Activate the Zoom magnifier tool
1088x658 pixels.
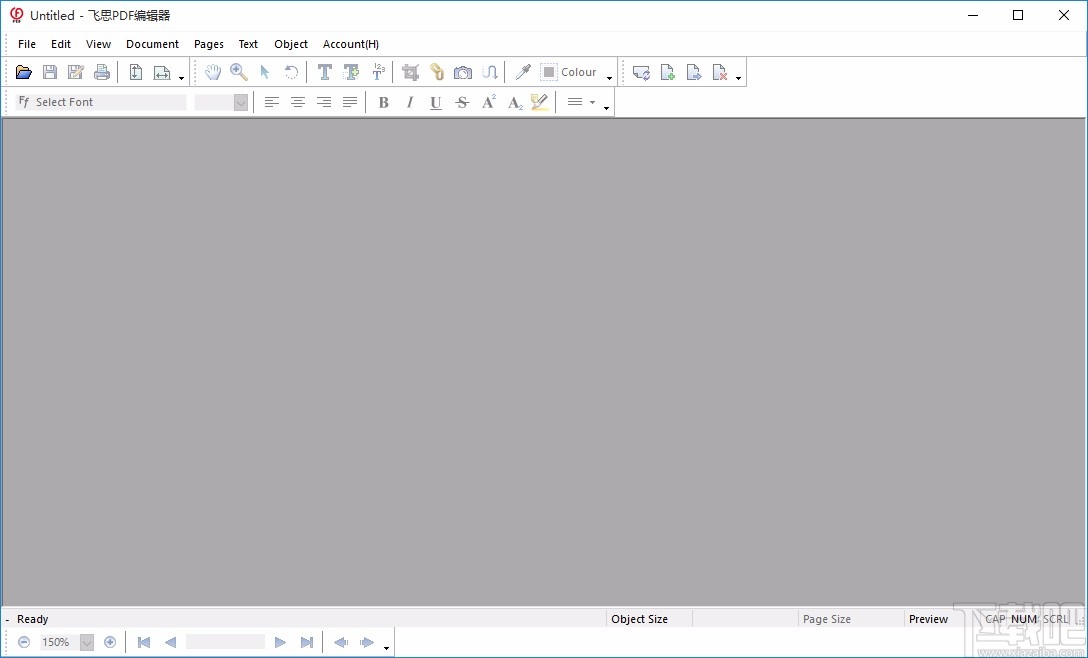pos(239,72)
